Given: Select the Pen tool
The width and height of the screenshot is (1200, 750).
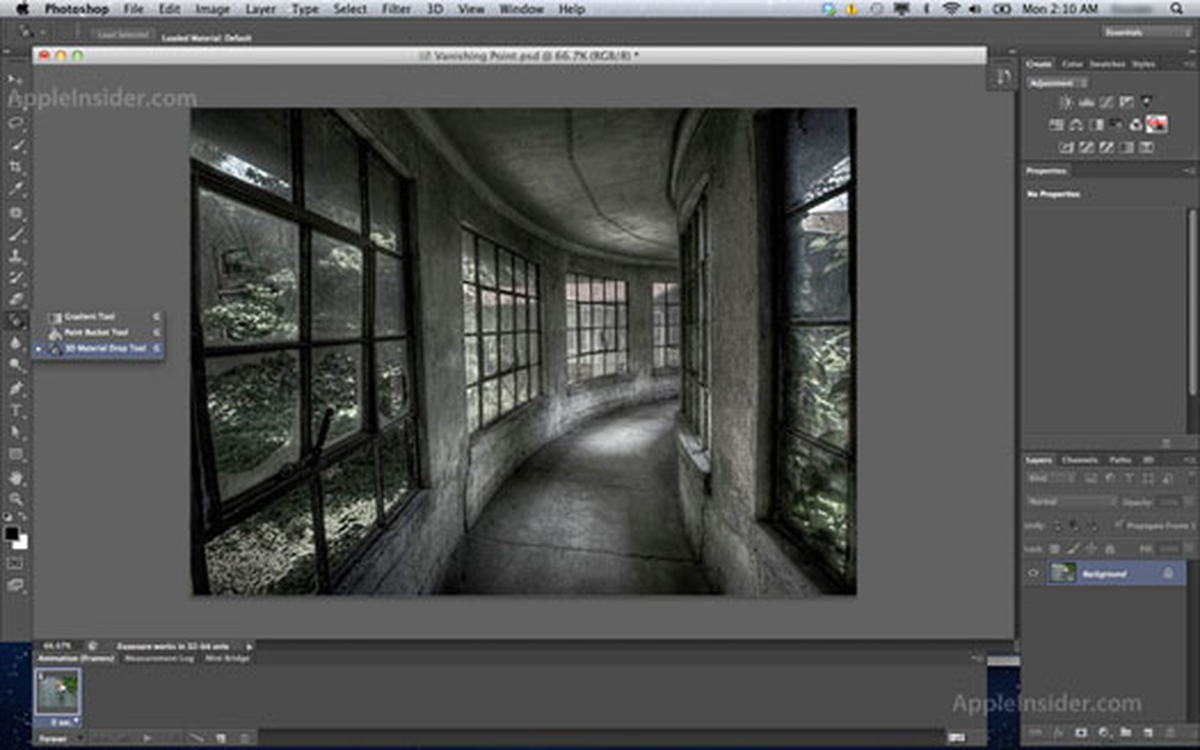Looking at the screenshot, I should click(x=16, y=388).
